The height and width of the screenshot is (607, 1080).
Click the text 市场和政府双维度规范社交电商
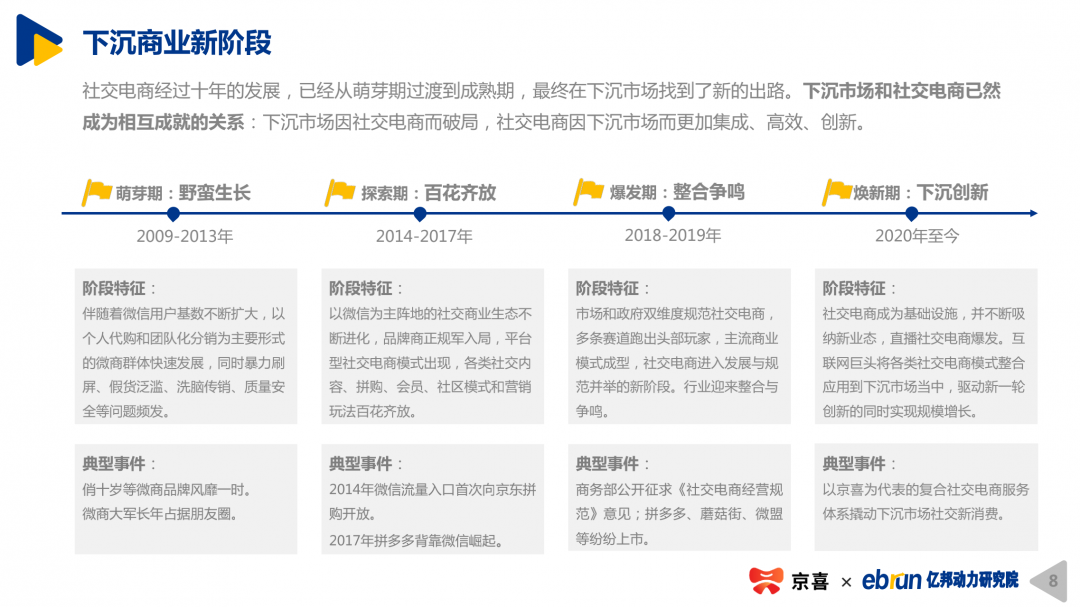point(670,314)
